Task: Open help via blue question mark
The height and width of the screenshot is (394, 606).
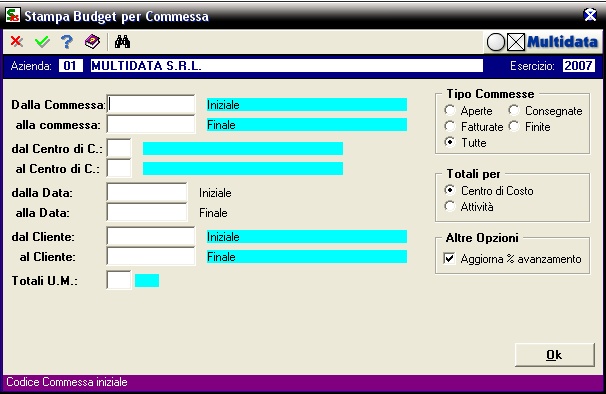Action: point(67,42)
